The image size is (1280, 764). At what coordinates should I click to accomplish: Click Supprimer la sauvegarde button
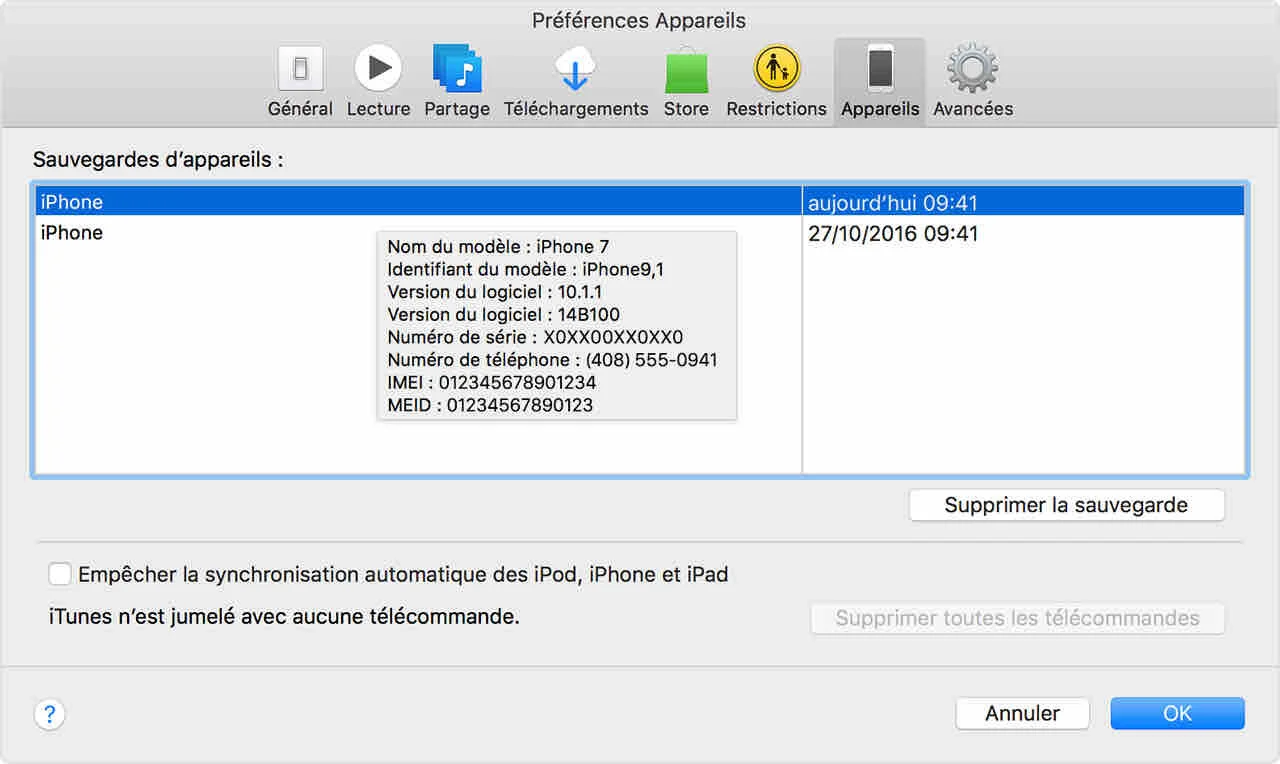pos(1066,505)
